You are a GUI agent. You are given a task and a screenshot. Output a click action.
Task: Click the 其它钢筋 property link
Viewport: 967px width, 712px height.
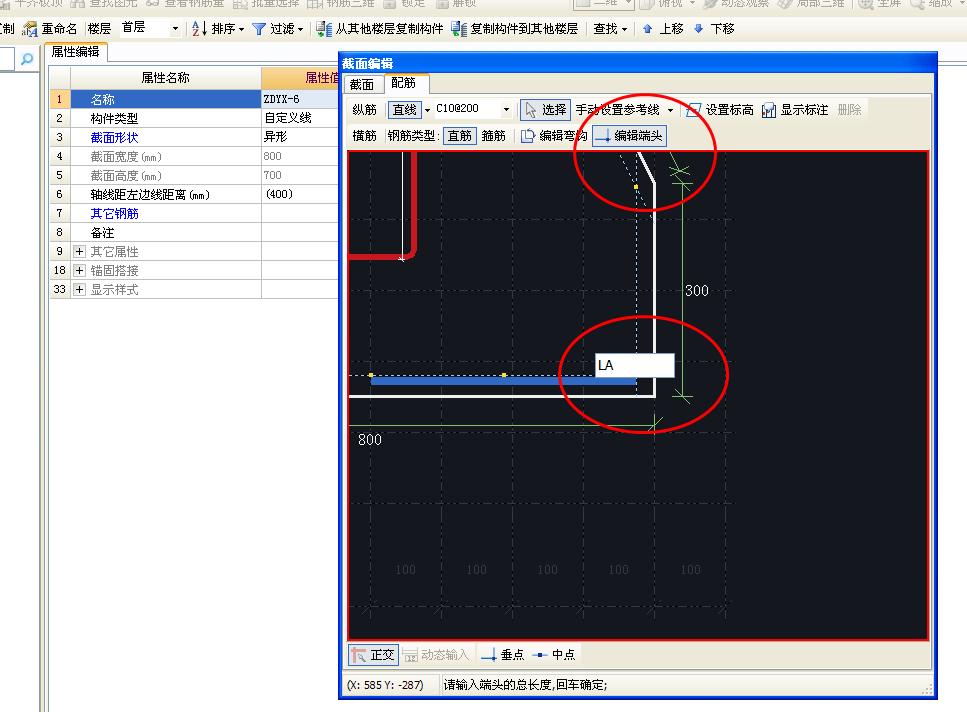[114, 214]
